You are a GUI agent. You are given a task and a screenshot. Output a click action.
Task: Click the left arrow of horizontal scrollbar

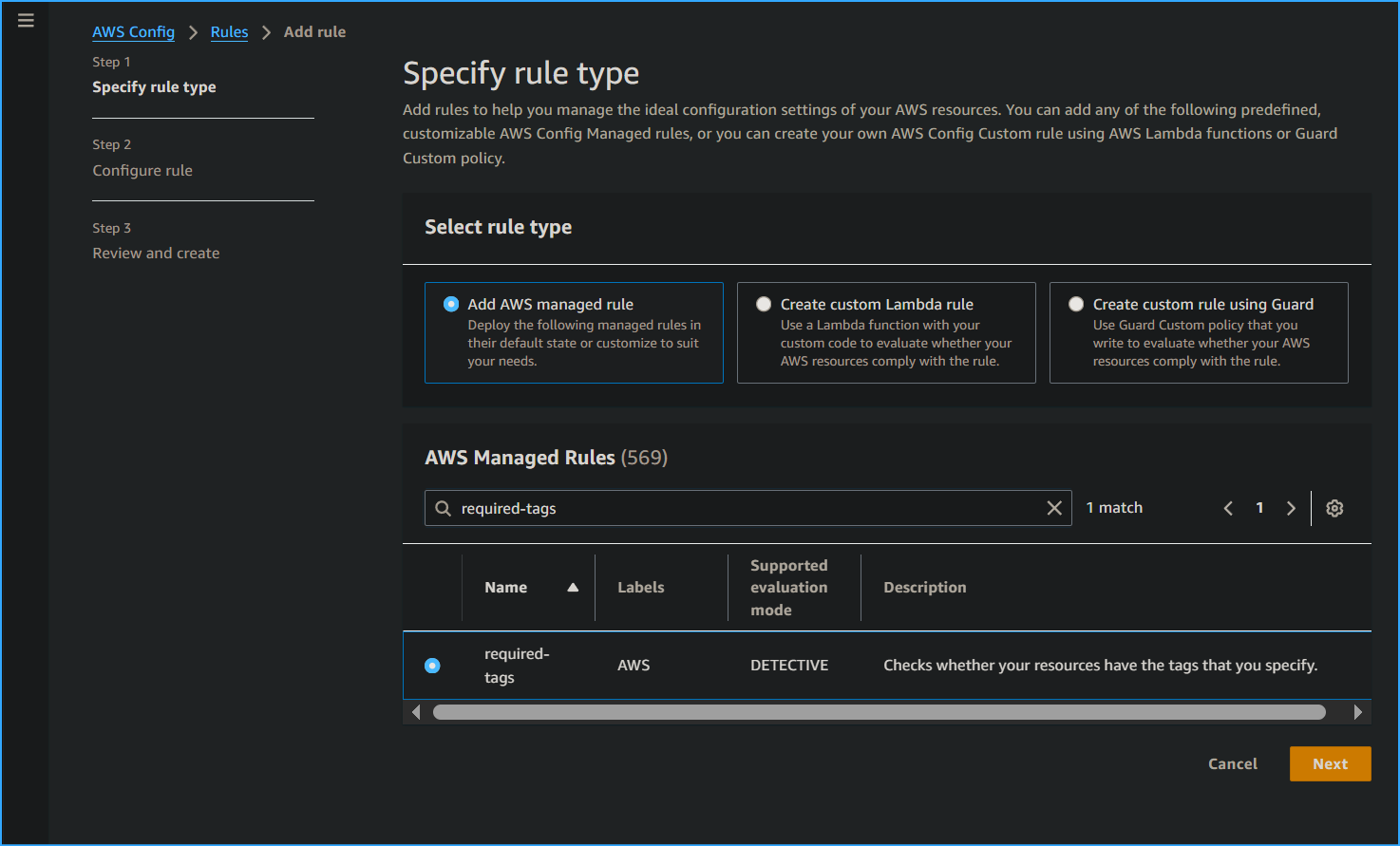415,710
